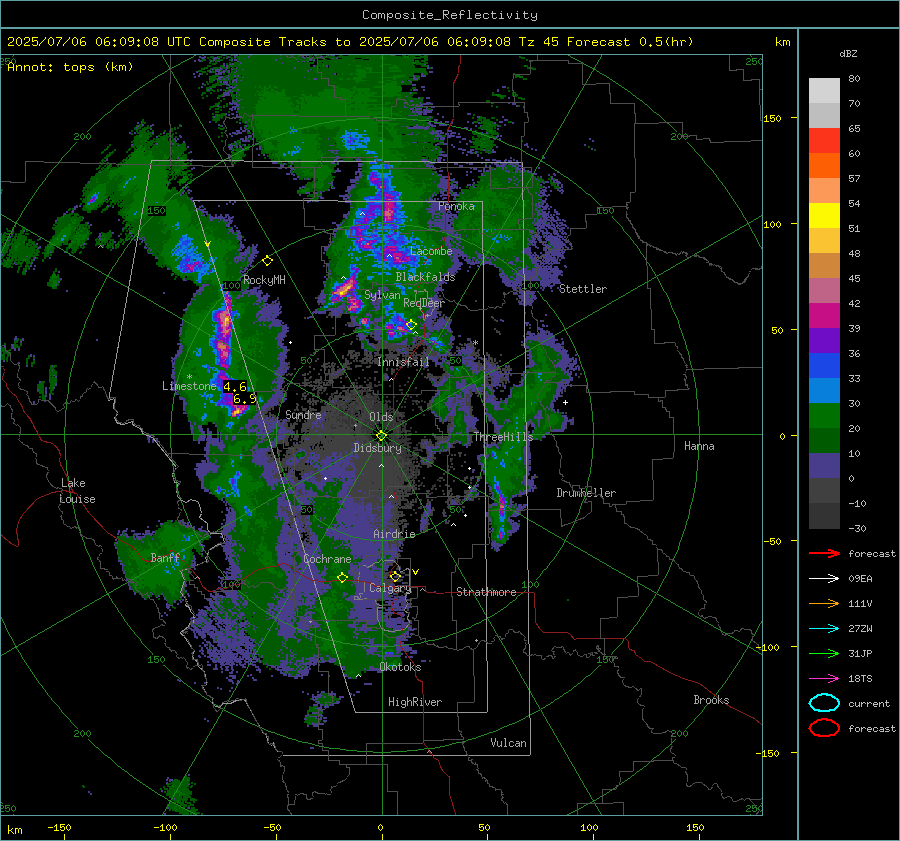Select the RockyMH label
This screenshot has height=841, width=900.
click(264, 280)
